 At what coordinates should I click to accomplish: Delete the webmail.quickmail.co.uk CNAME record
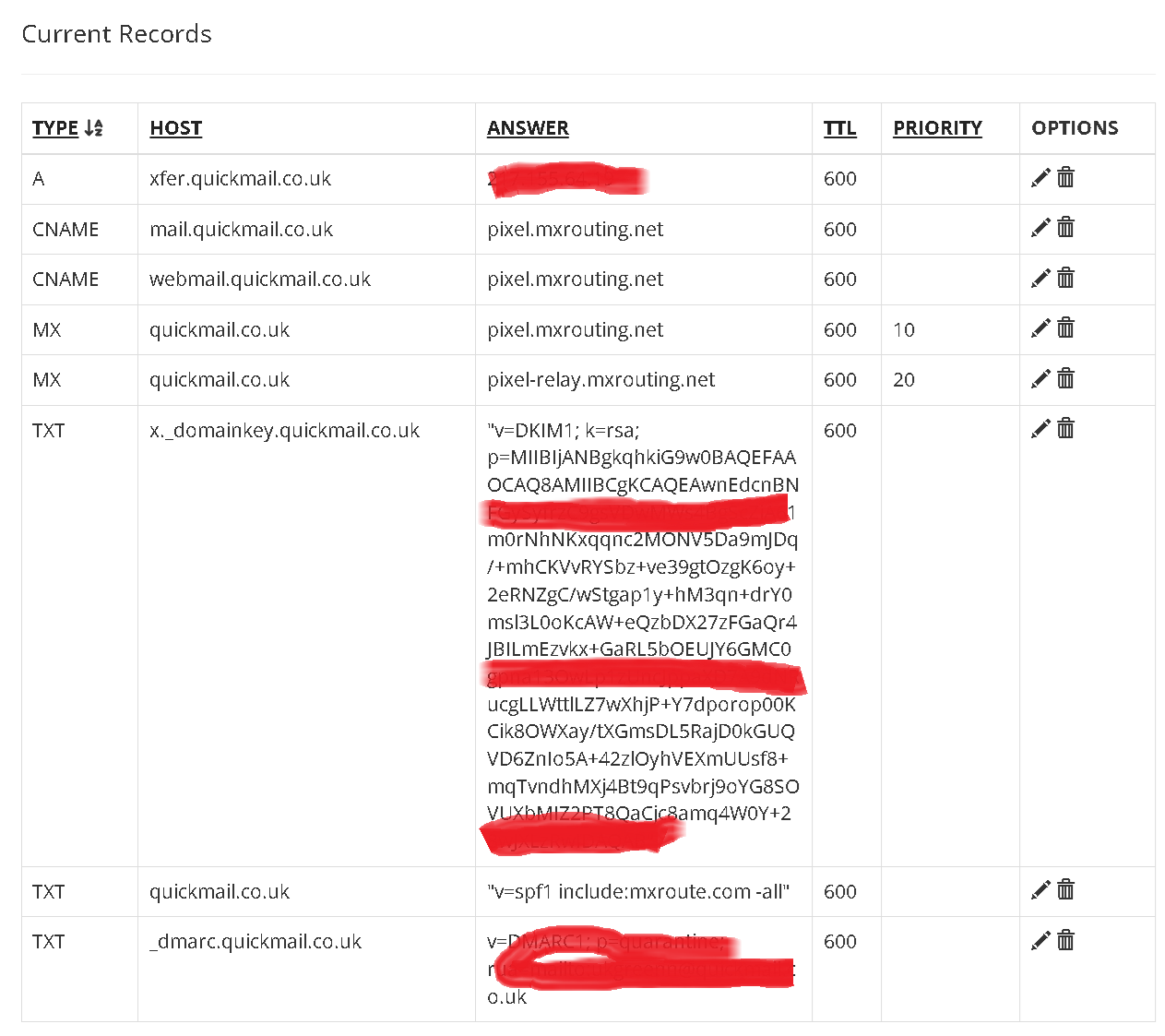(x=1065, y=278)
